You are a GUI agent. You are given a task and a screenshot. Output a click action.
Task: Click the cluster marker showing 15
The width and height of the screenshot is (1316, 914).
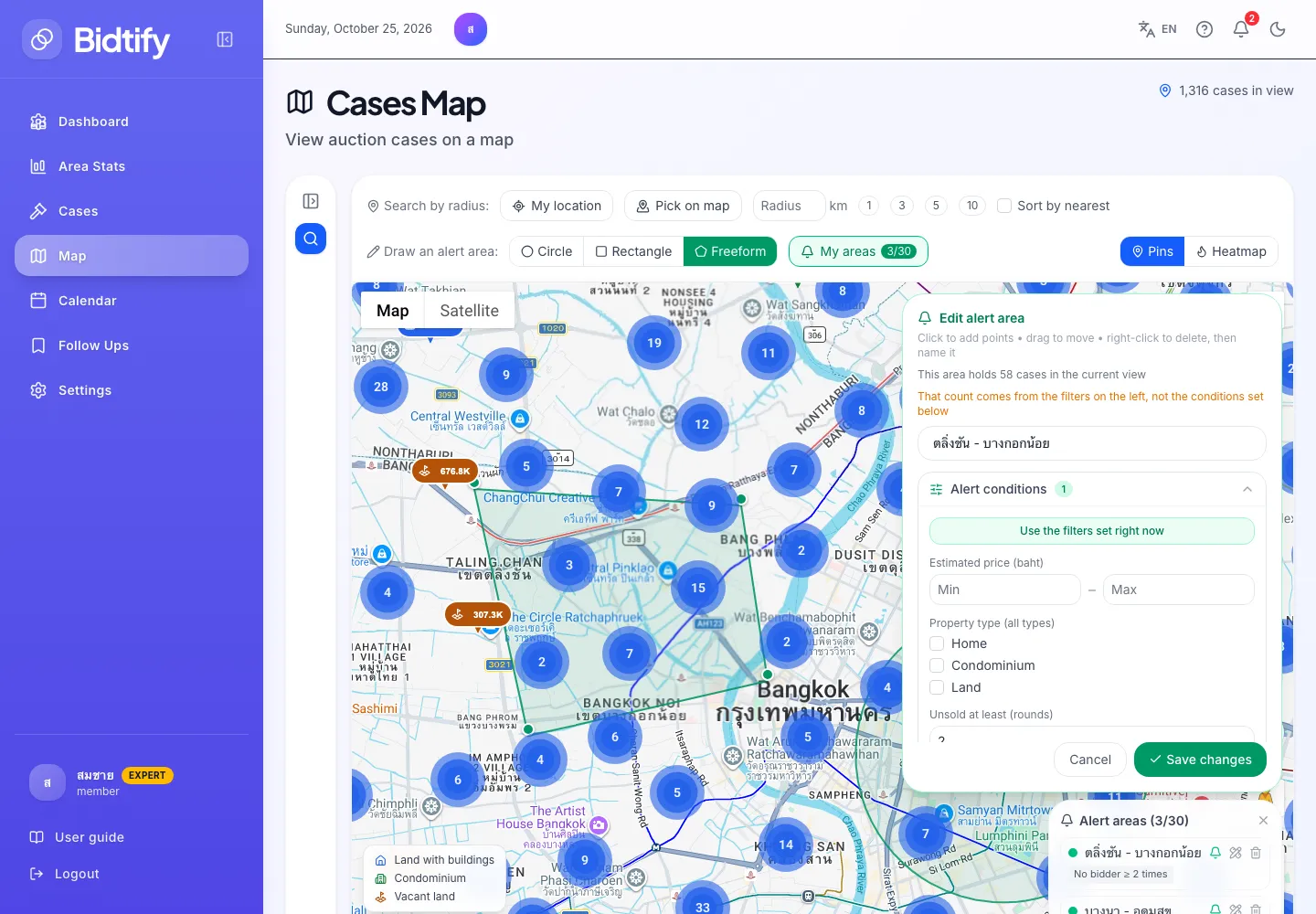point(698,588)
